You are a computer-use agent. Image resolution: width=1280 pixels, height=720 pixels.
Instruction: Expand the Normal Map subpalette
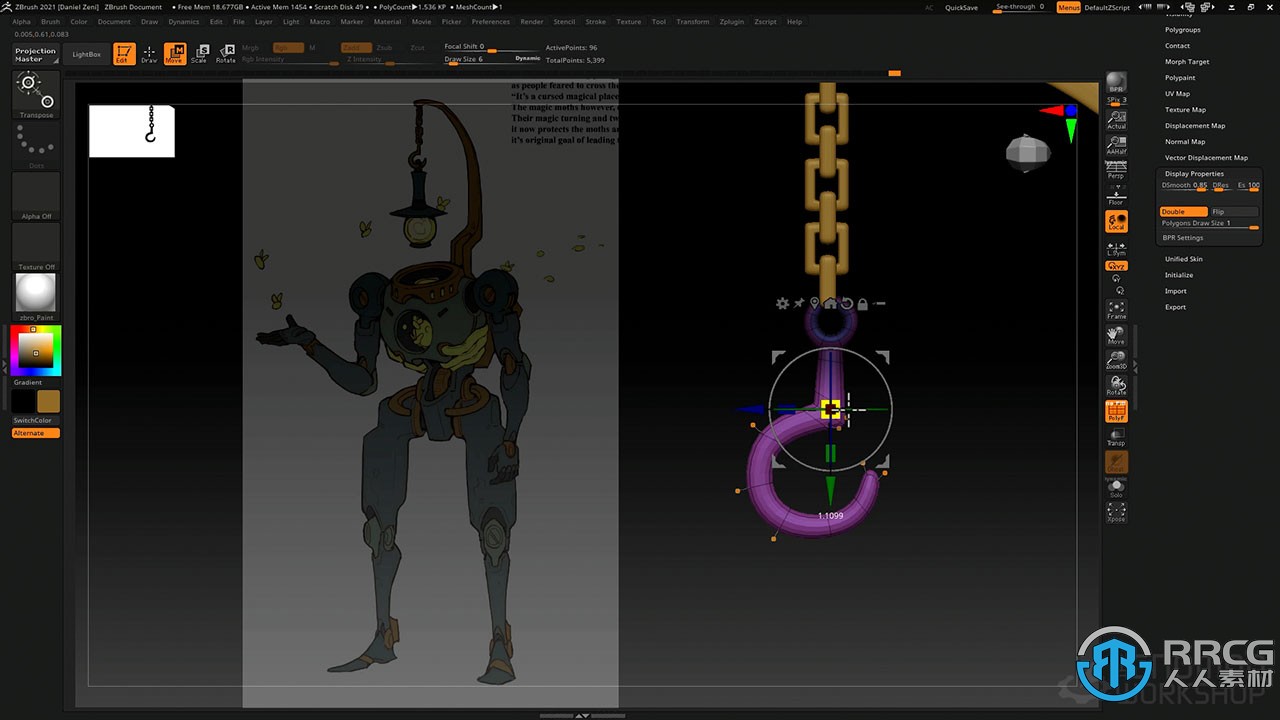click(1185, 142)
